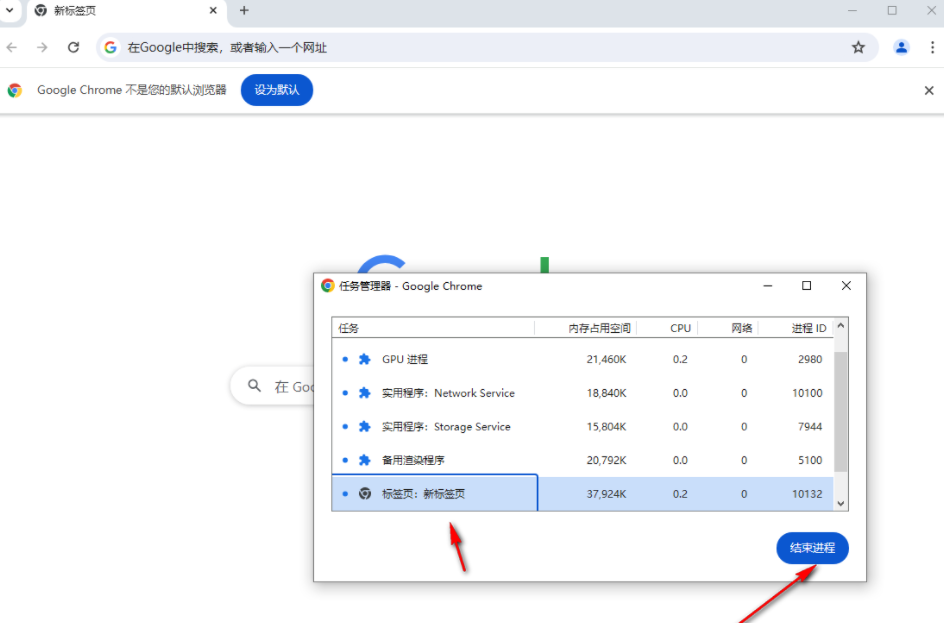Select 标签页: 新标签页 task row
Screen dimensions: 944x623
[582, 494]
